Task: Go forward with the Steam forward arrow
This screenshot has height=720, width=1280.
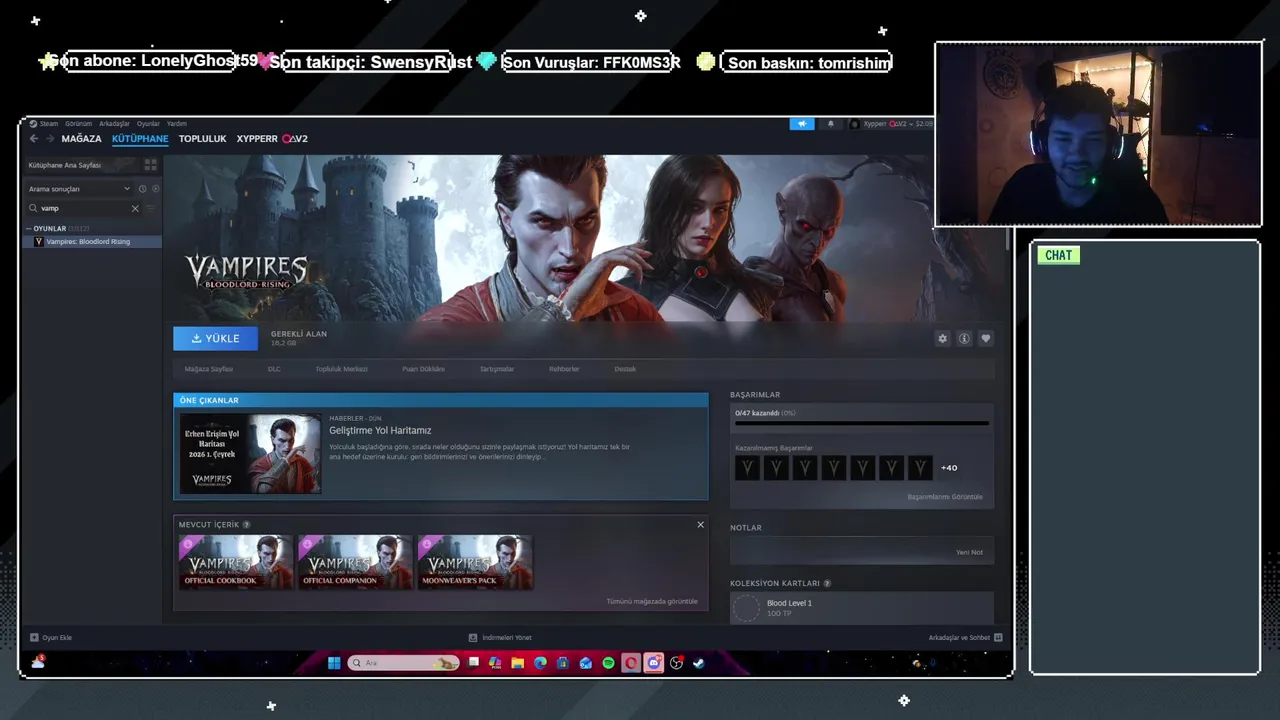Action: [x=49, y=139]
